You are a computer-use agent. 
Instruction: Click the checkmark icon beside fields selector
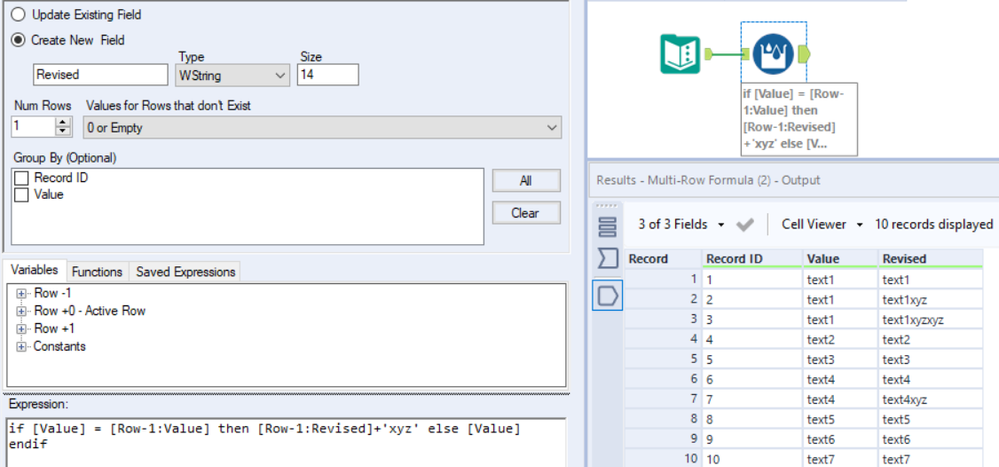click(744, 225)
